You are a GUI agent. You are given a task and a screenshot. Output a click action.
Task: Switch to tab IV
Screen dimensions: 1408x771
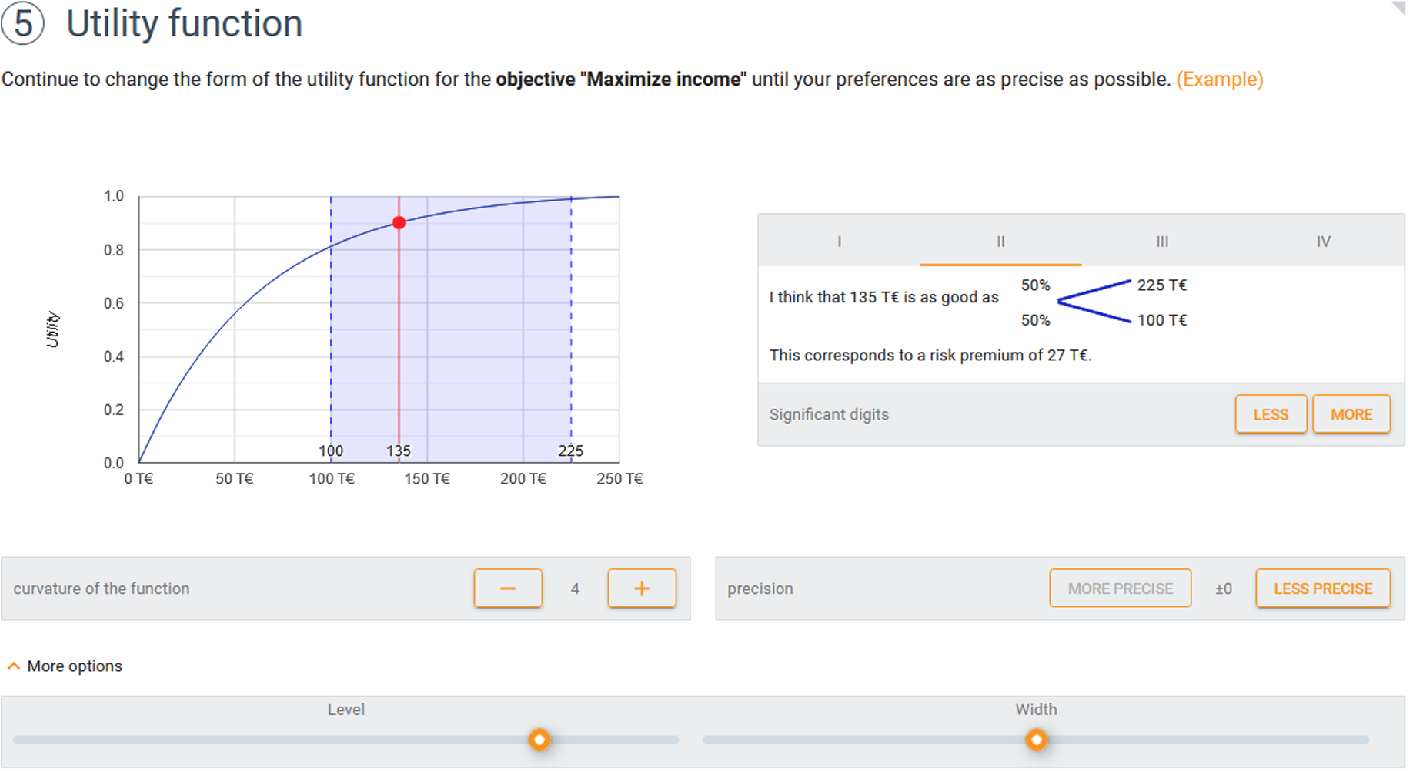(x=1324, y=241)
